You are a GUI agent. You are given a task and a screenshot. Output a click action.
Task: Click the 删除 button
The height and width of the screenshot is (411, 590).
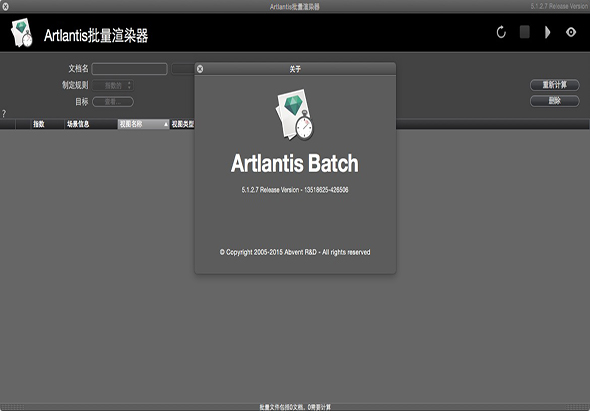pyautogui.click(x=555, y=101)
